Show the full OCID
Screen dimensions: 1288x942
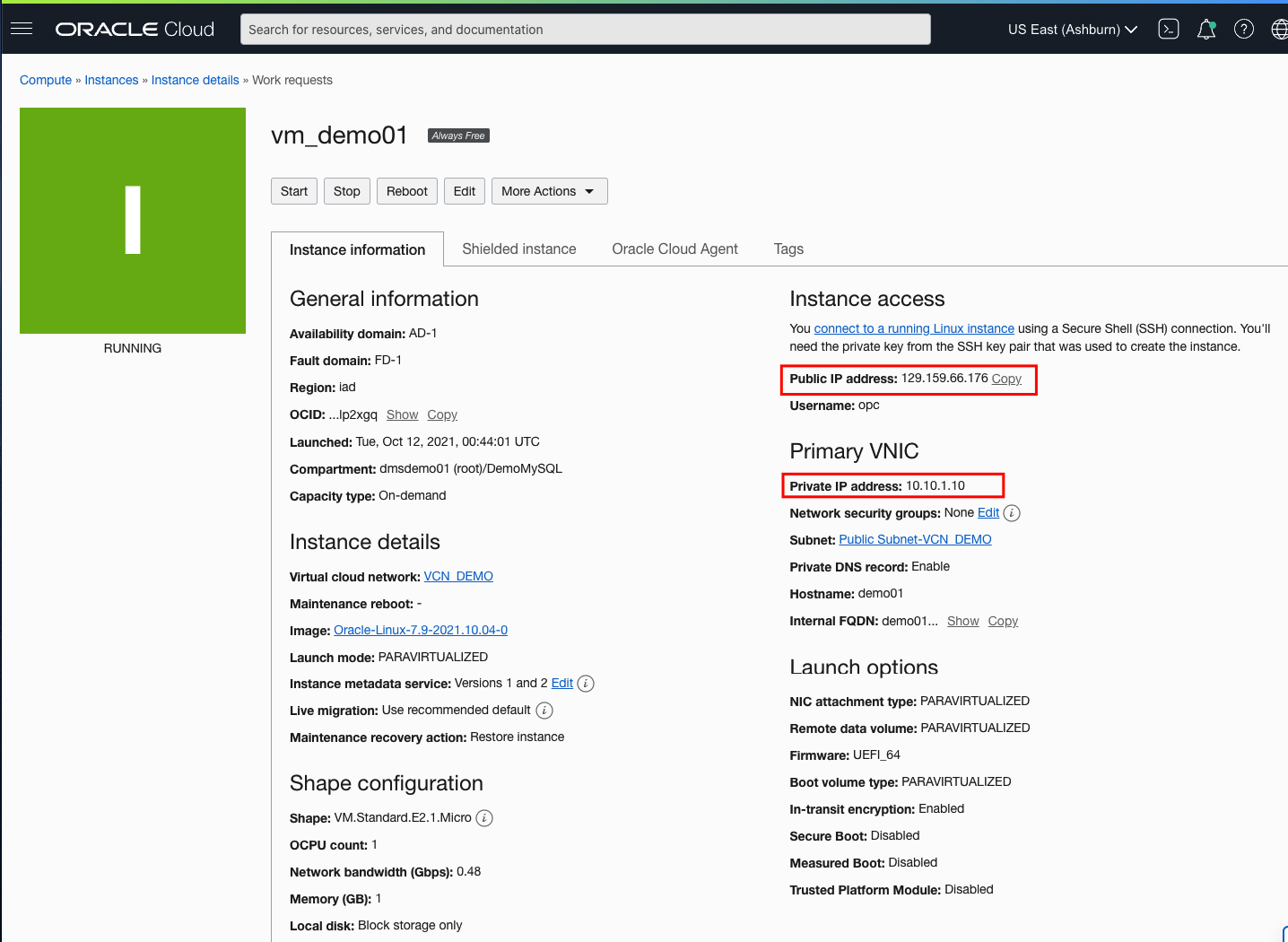pos(402,414)
